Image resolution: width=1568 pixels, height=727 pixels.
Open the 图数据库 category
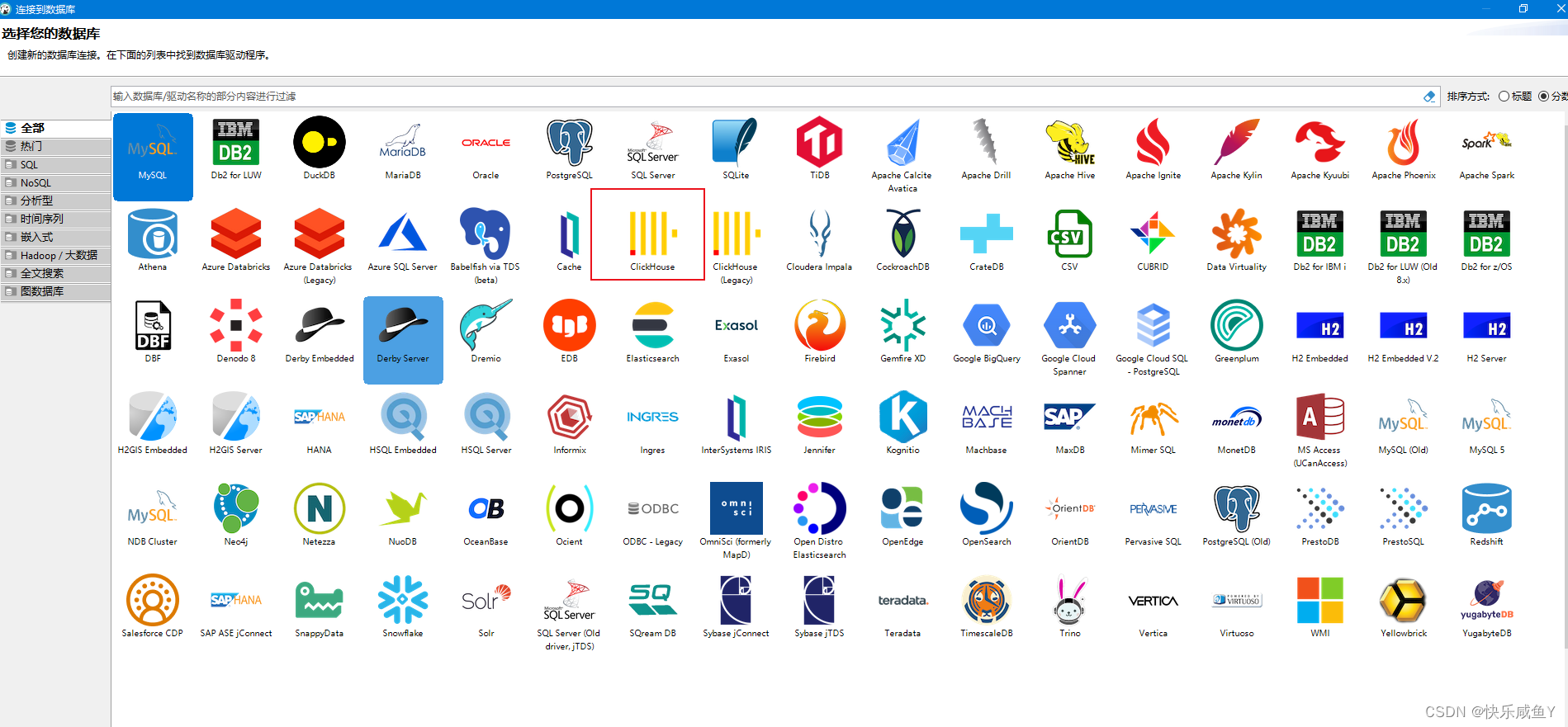click(x=56, y=291)
